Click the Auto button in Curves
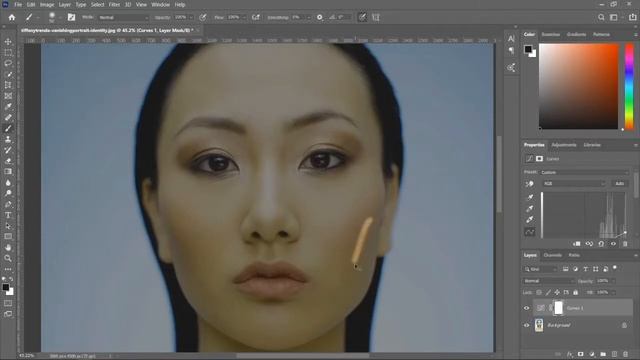Screen dimensions: 640x360 620,184
